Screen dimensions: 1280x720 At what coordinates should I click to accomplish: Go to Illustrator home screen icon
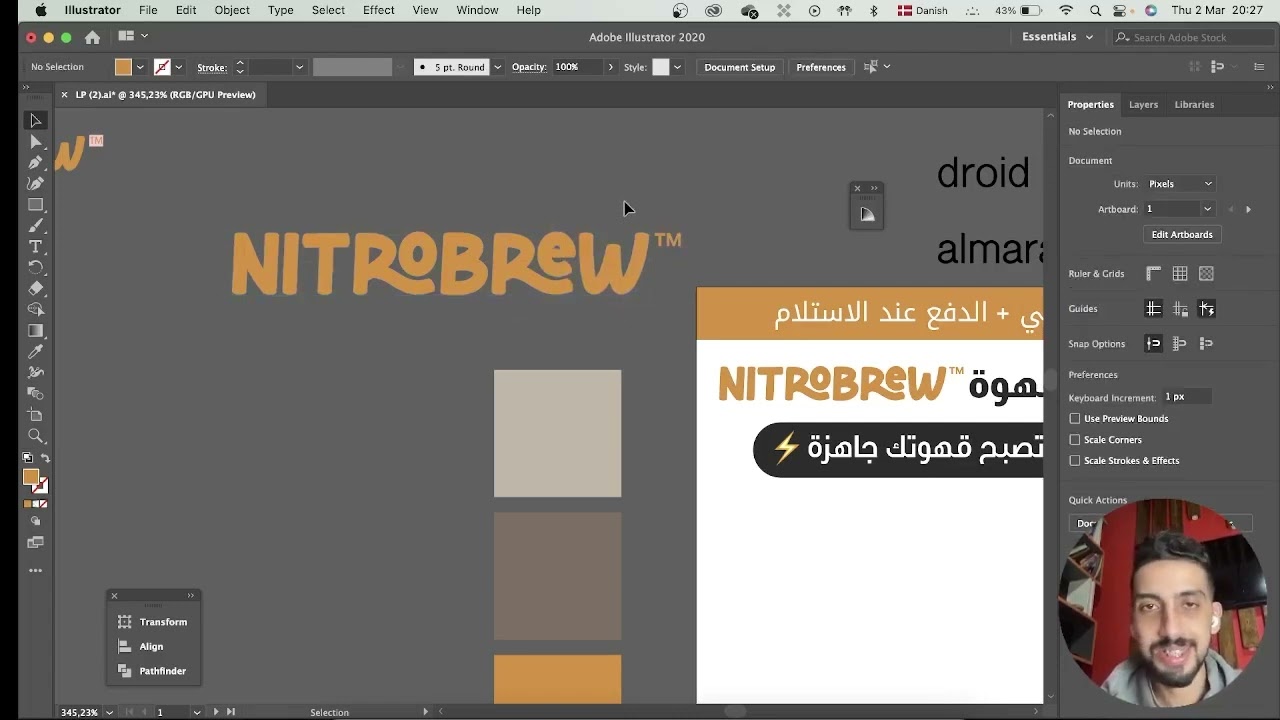(x=92, y=37)
